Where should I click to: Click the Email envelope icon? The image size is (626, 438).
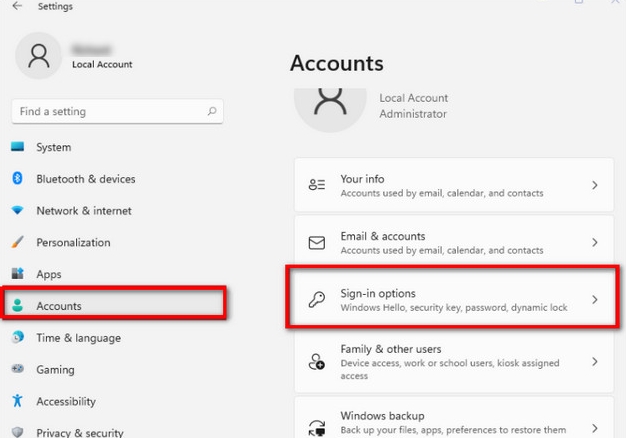coord(317,242)
